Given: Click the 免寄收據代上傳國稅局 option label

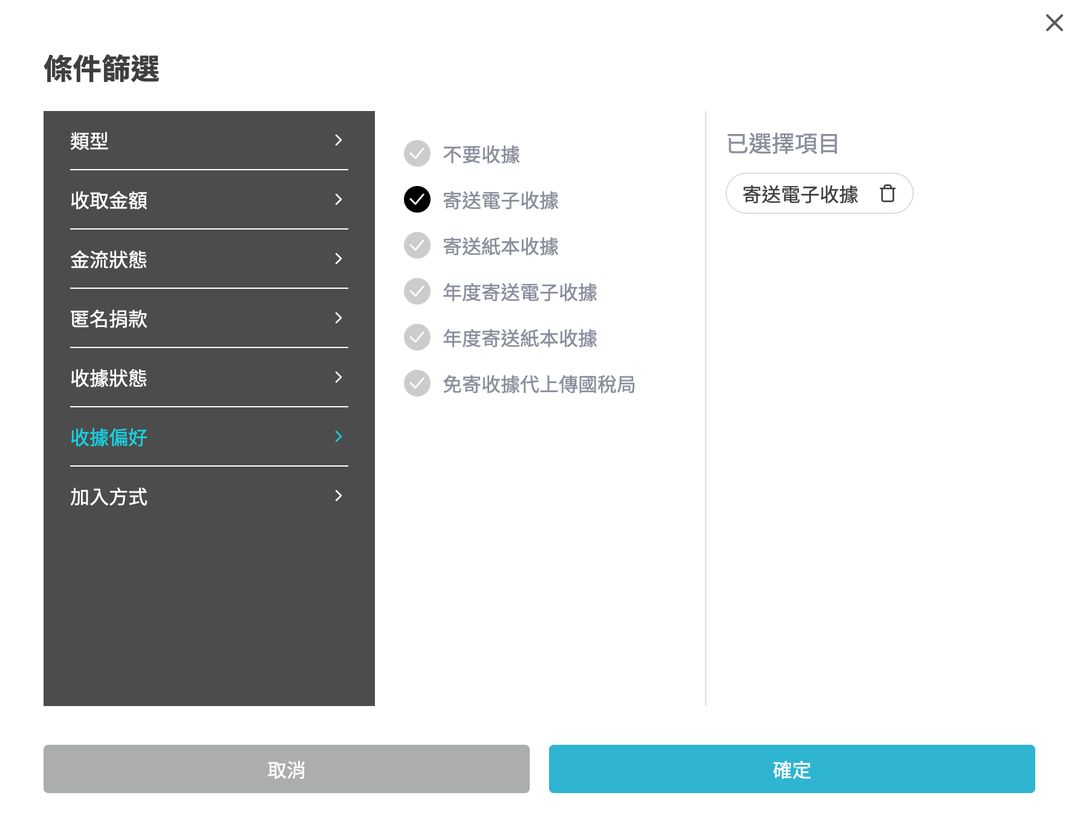Looking at the screenshot, I should [x=539, y=384].
